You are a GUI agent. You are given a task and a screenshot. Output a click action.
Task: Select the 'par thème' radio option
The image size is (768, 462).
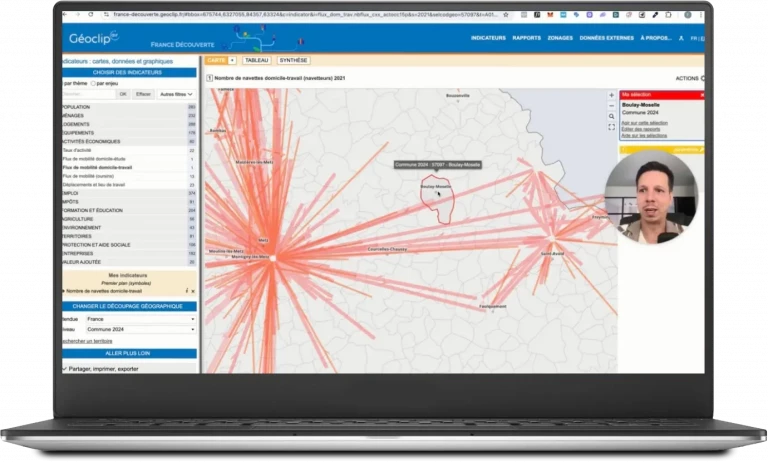point(65,83)
